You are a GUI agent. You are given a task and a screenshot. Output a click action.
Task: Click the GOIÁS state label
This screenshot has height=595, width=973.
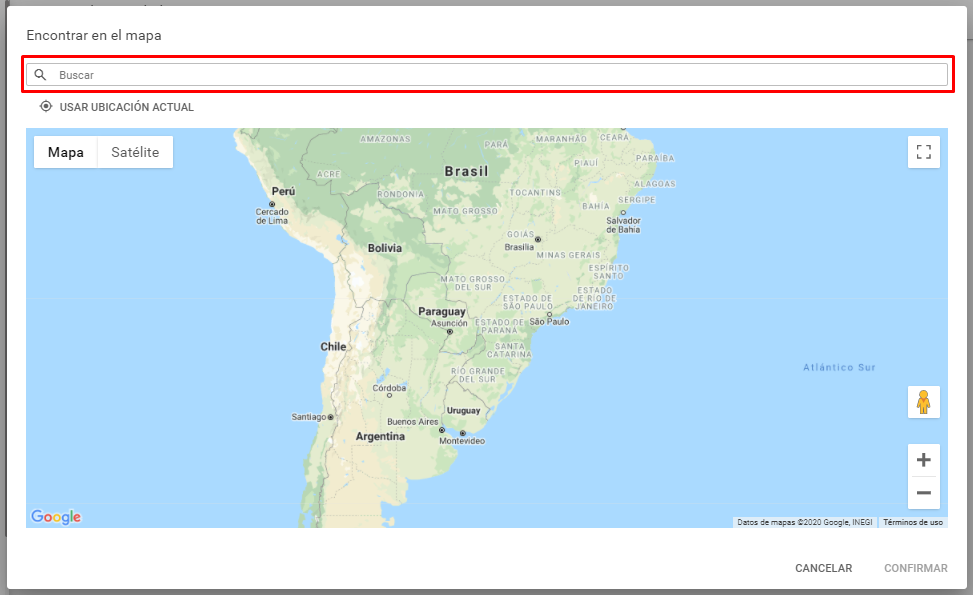tap(520, 234)
